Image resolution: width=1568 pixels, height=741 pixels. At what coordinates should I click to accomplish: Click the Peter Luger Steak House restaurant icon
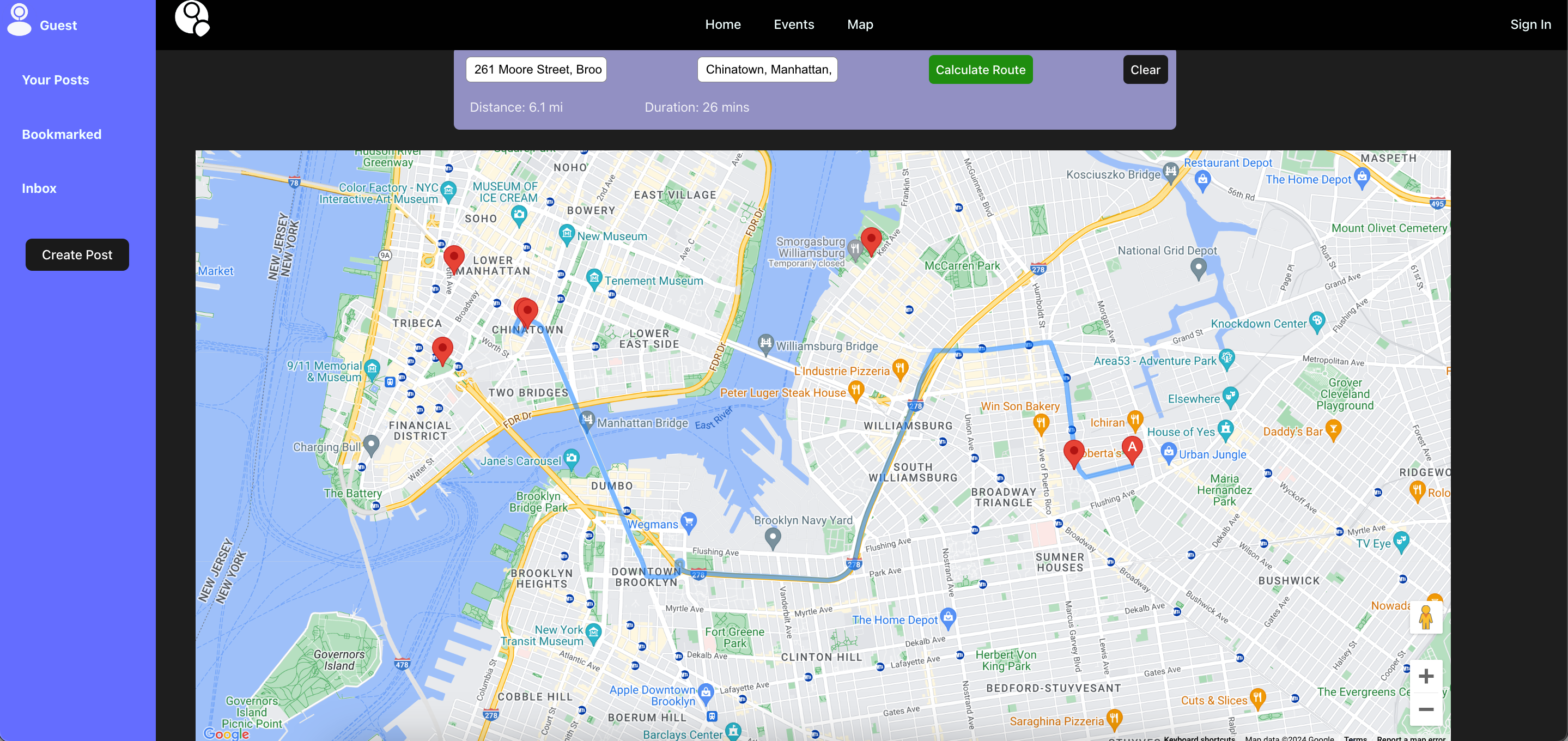(x=856, y=390)
